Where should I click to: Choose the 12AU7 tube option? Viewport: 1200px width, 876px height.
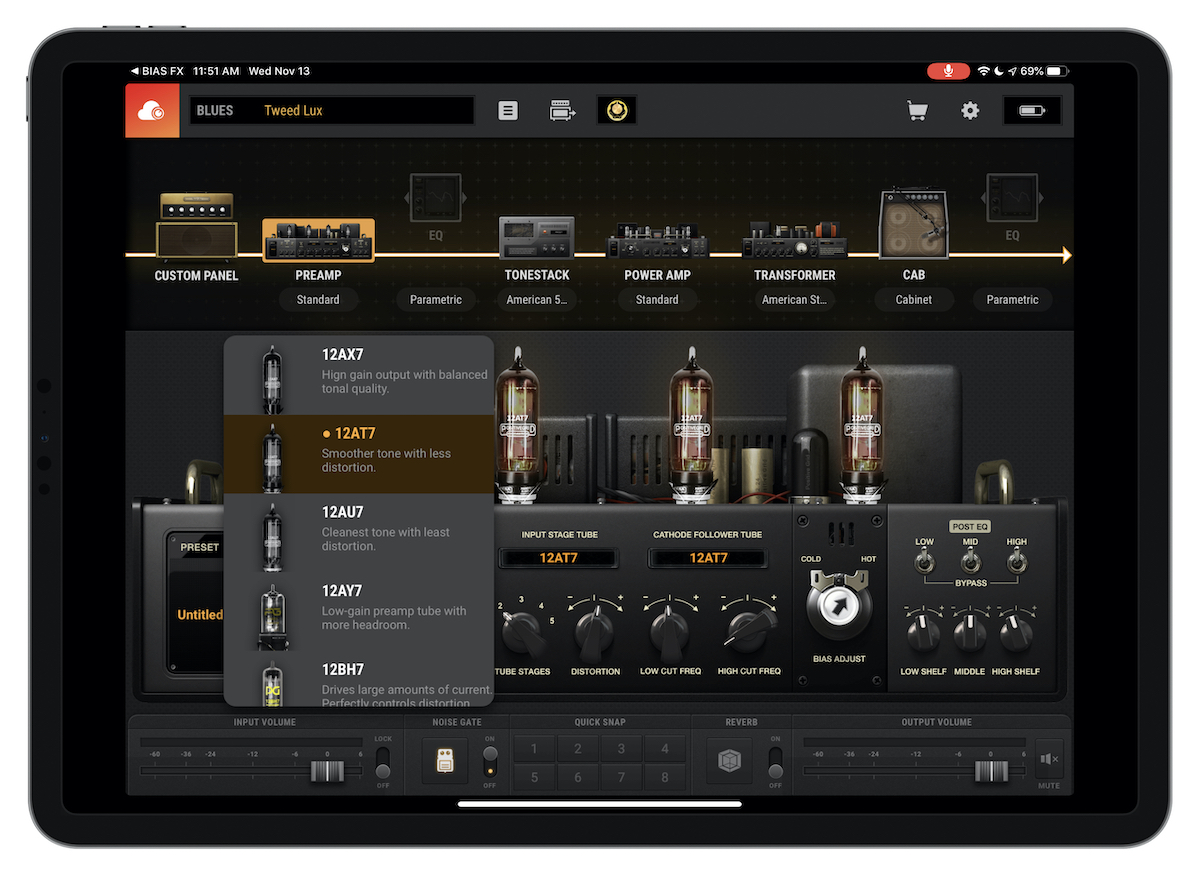click(358, 533)
